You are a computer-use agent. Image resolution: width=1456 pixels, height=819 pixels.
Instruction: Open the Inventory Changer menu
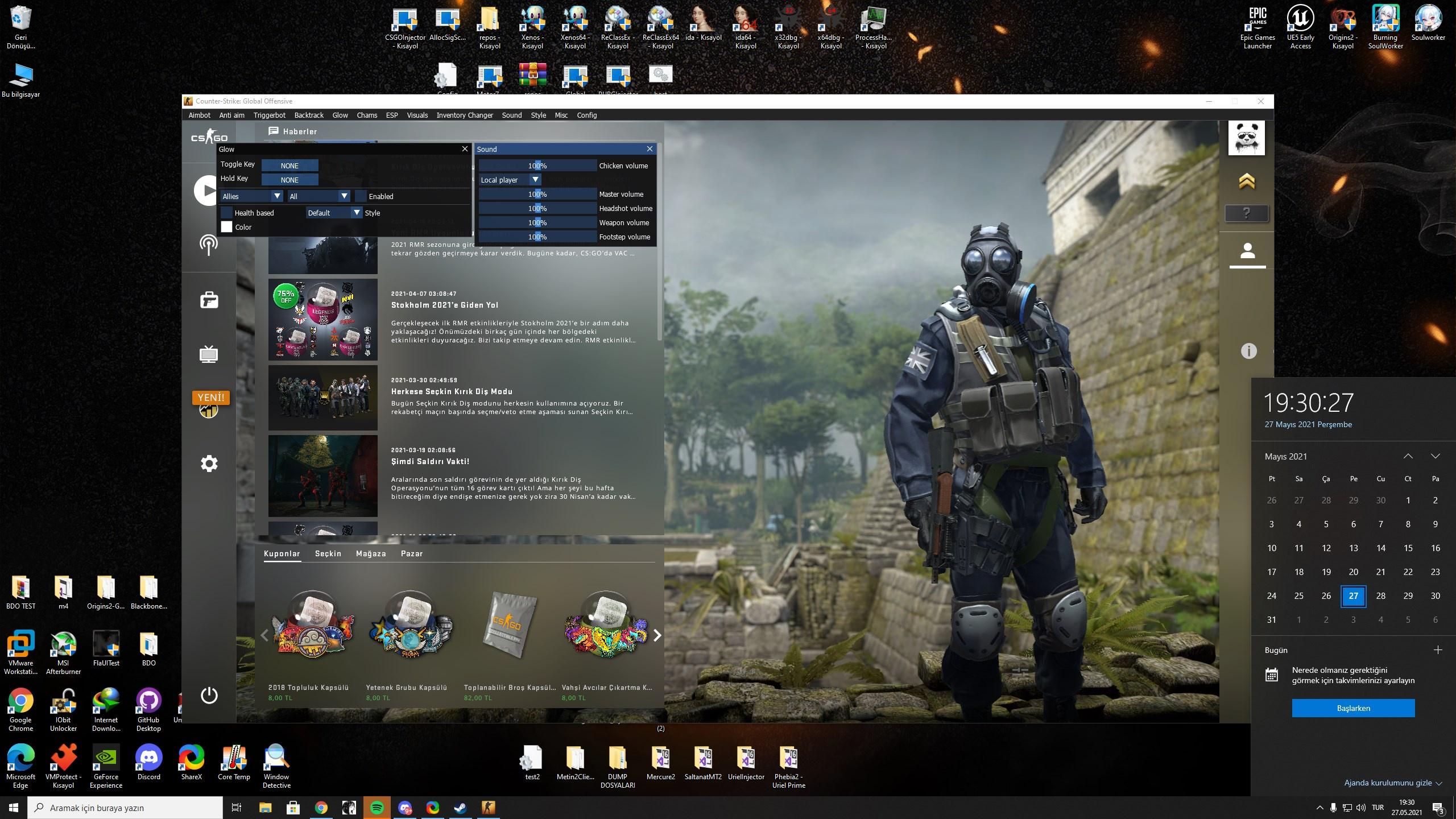click(x=465, y=115)
